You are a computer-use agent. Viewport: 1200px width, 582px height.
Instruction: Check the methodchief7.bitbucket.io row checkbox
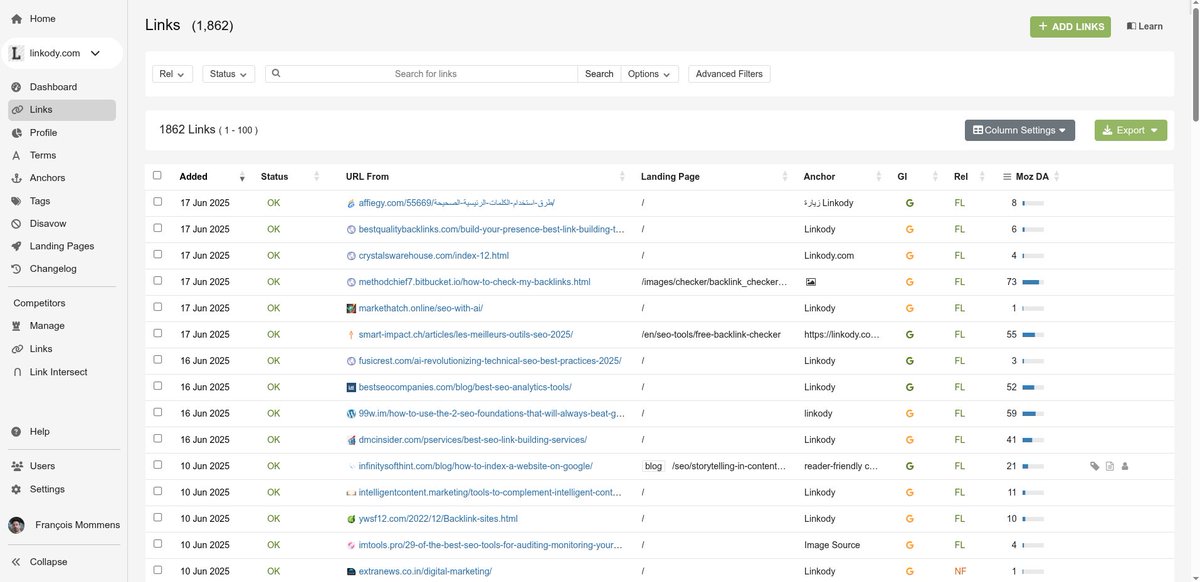157,281
